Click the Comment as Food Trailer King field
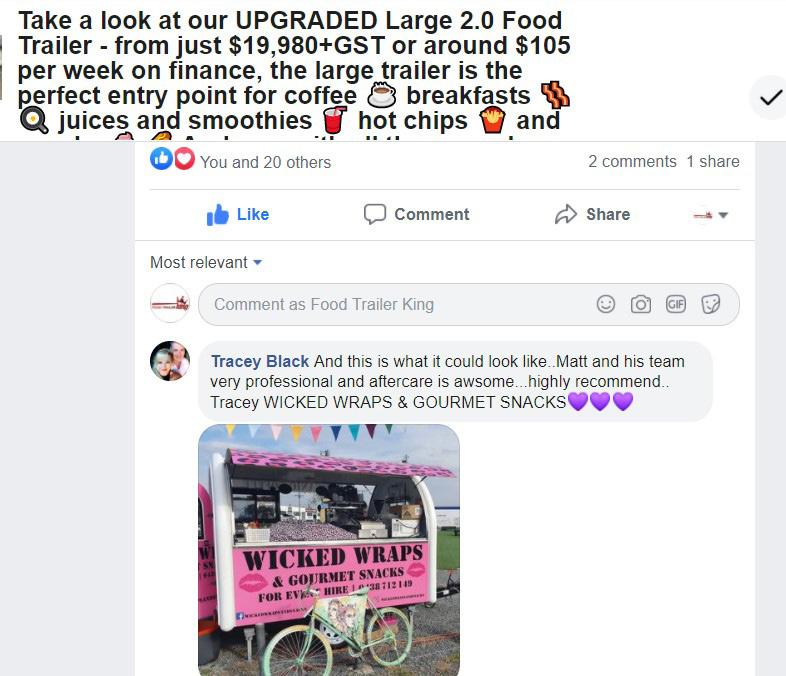786x676 pixels. [469, 305]
